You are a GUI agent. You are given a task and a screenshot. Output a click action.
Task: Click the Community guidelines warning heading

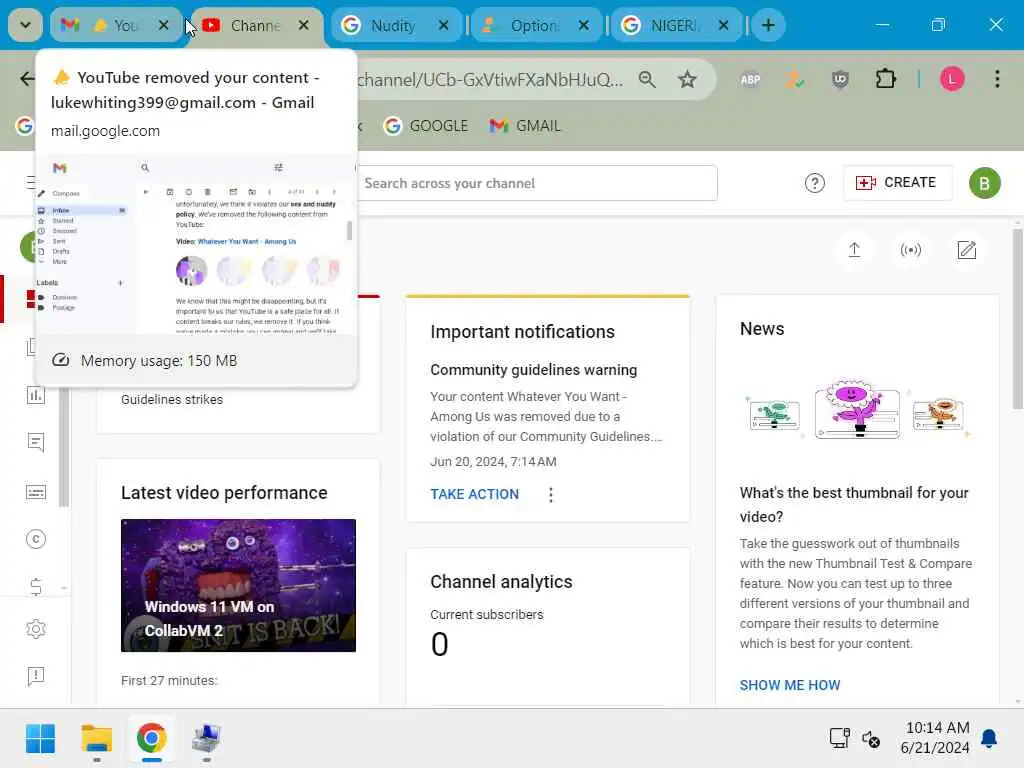point(533,370)
